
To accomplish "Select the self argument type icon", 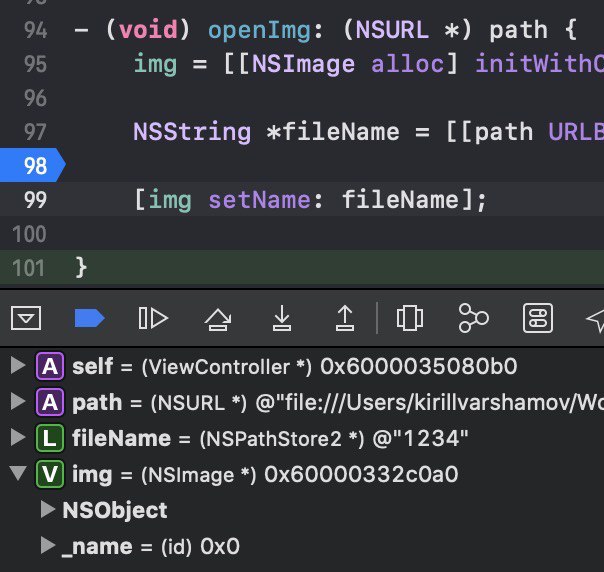I will point(50,366).
